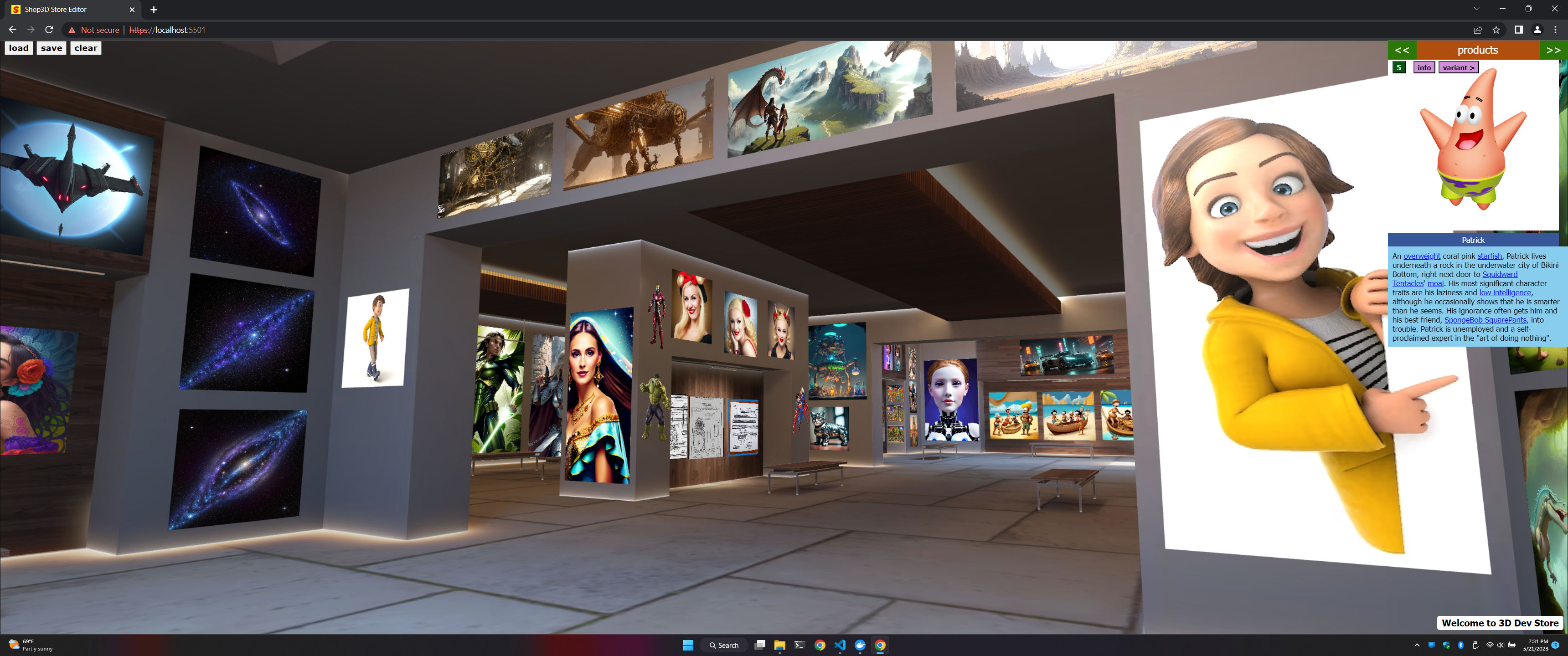The height and width of the screenshot is (656, 1568).
Task: Open File Explorer from the taskbar
Action: tap(780, 645)
